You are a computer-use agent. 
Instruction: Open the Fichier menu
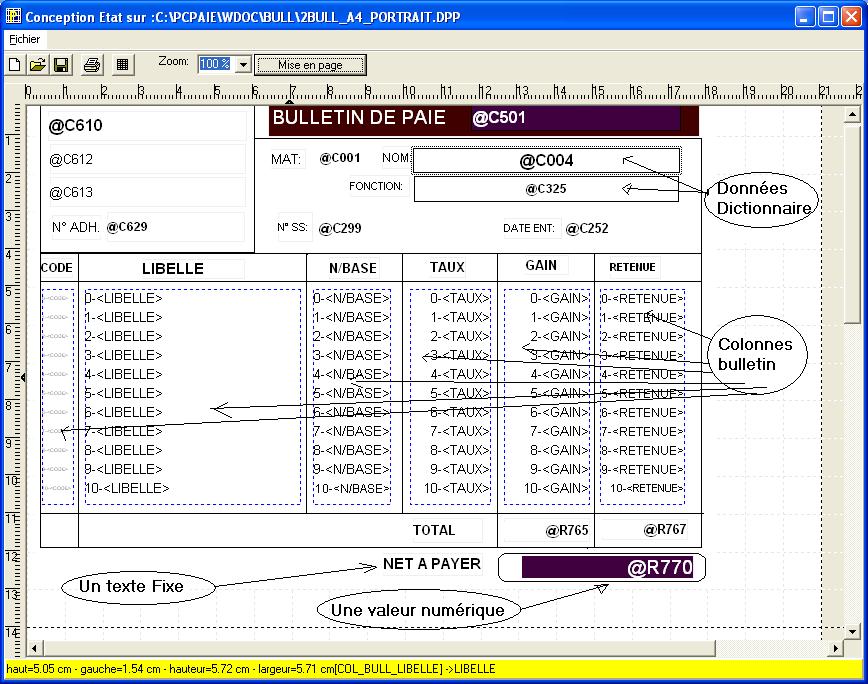pos(24,39)
